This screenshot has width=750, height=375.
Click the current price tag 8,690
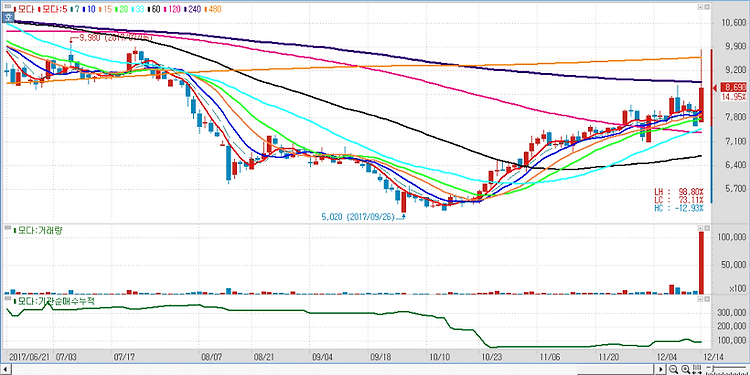pyautogui.click(x=734, y=88)
